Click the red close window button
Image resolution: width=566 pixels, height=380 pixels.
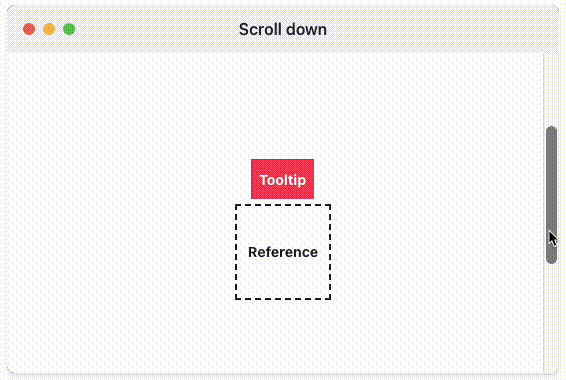(x=29, y=29)
